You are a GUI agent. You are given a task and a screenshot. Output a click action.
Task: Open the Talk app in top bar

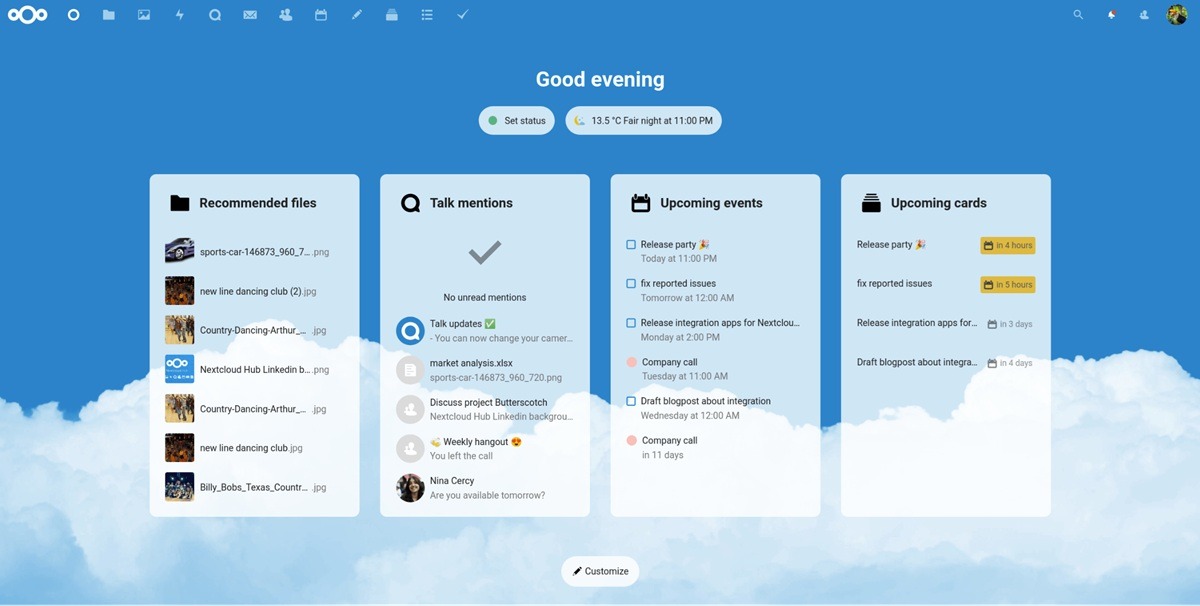tap(215, 15)
